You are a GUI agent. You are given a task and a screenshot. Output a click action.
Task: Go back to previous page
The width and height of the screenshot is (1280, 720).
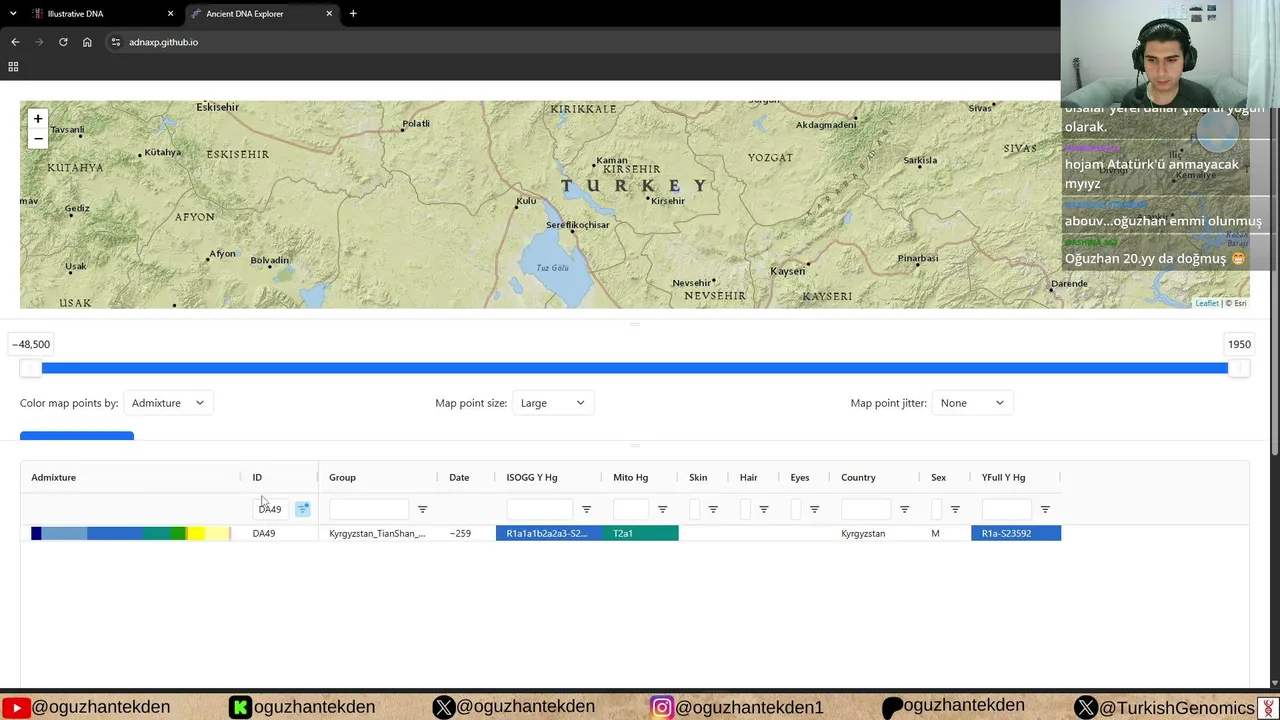[15, 42]
